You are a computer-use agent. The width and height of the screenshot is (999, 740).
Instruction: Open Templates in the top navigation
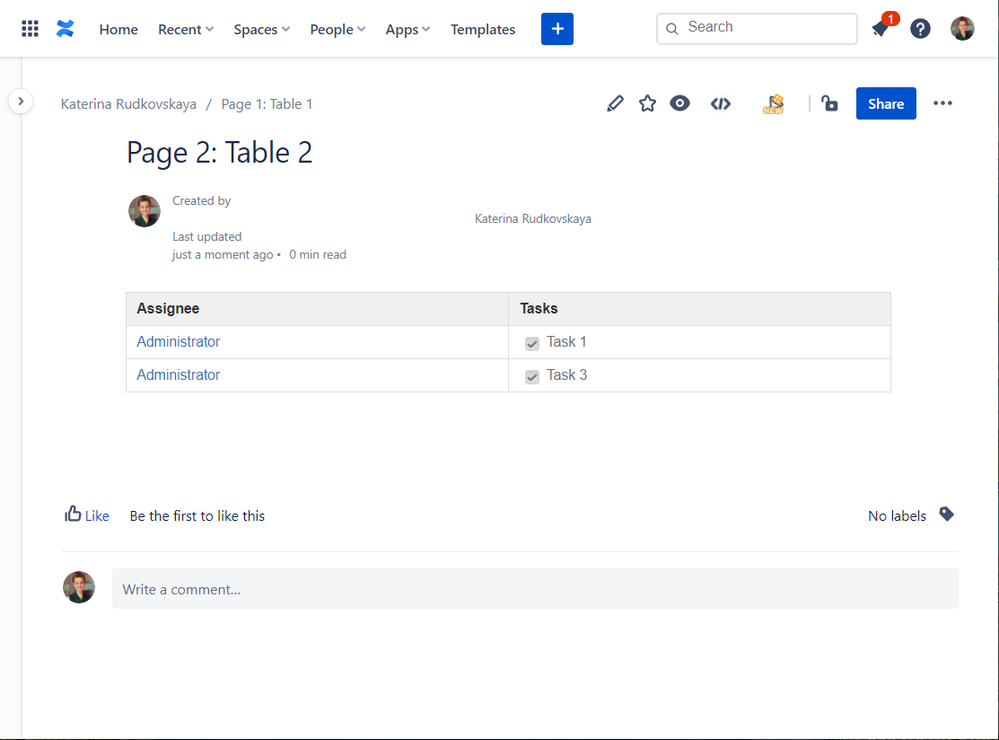click(483, 29)
